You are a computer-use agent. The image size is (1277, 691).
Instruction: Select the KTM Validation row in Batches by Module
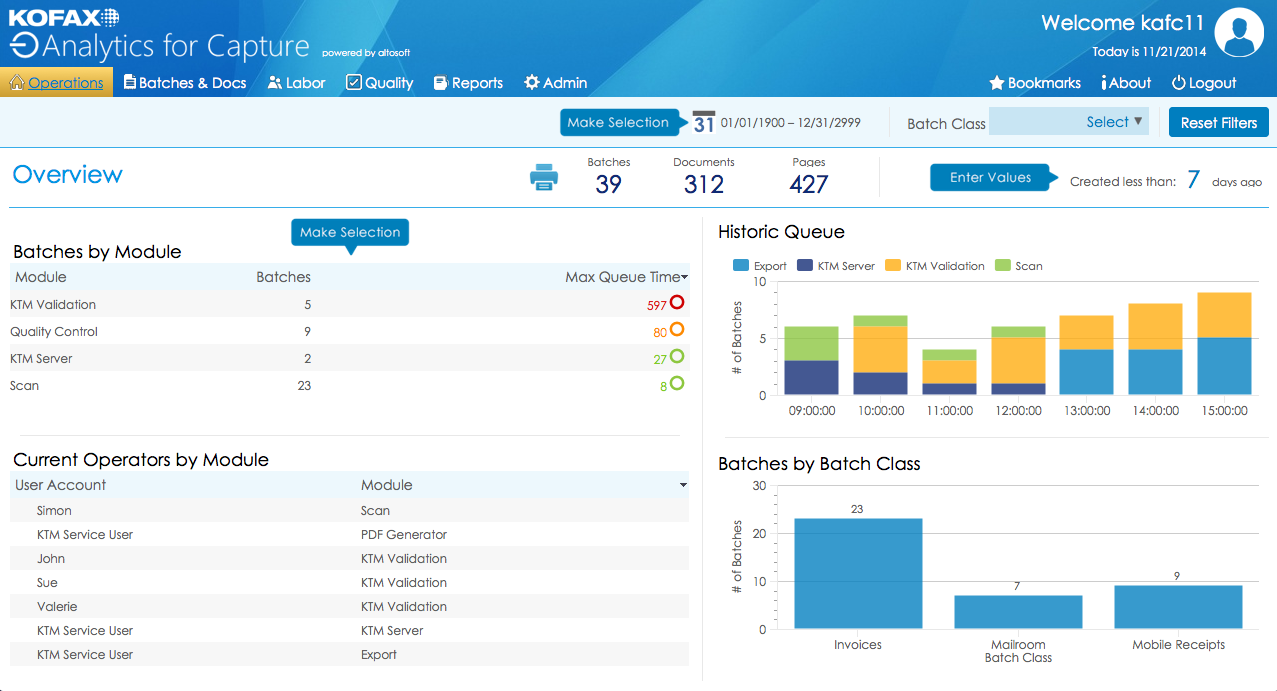[x=349, y=304]
